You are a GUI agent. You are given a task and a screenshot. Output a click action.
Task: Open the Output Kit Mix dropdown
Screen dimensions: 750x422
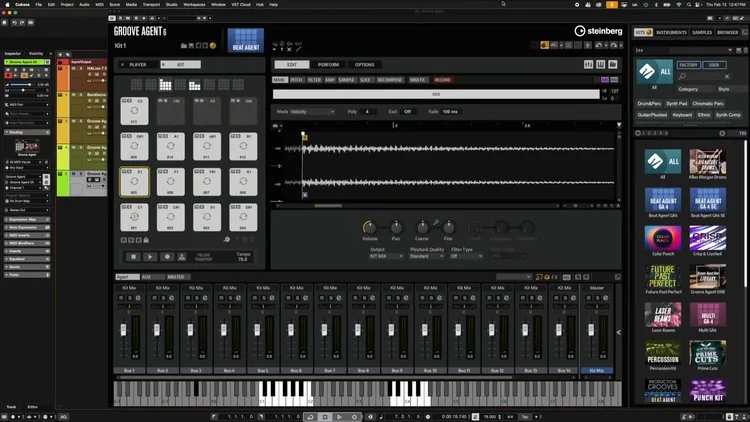(386, 256)
